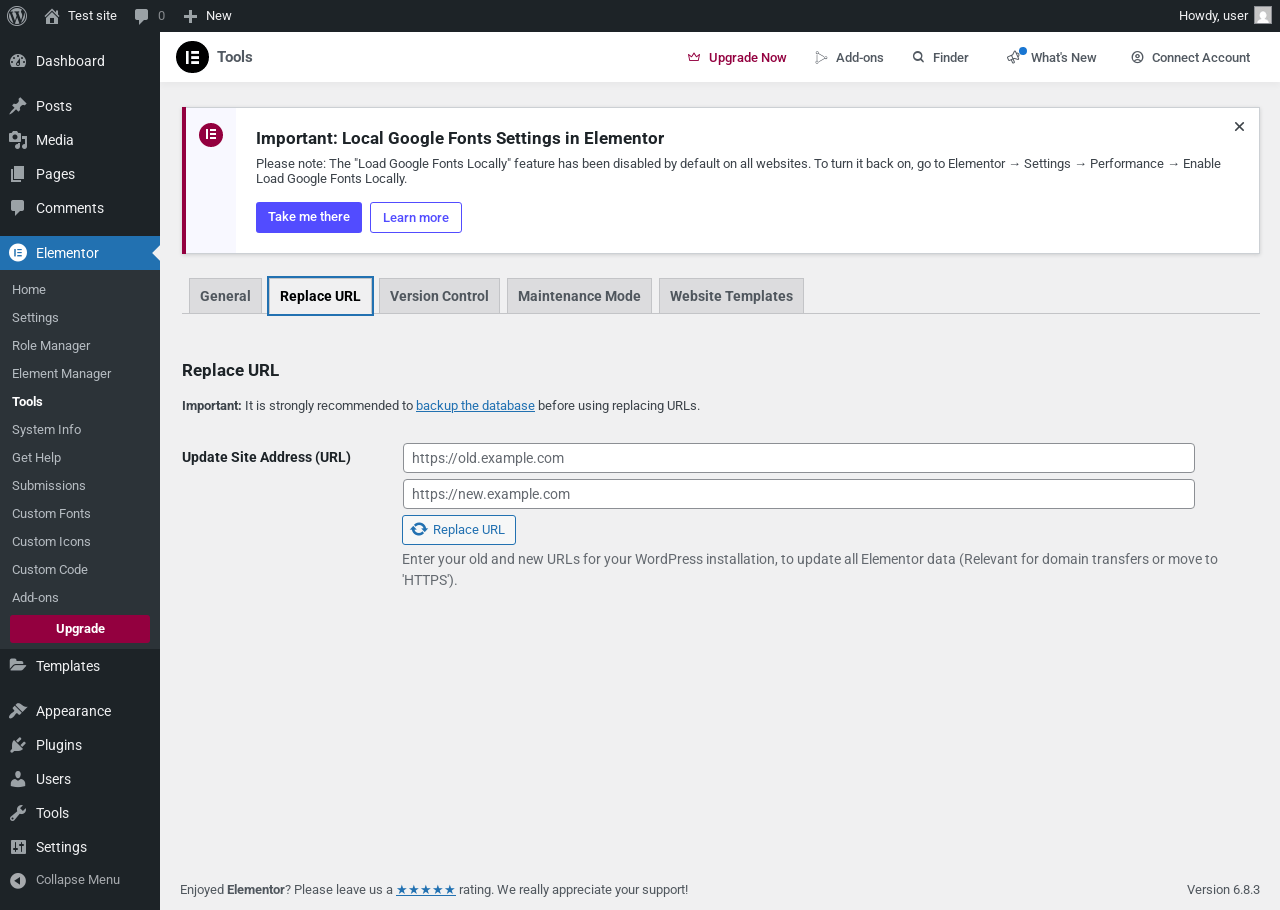Click the Upgrade Now crown icon
Image resolution: width=1280 pixels, height=910 pixels.
(694, 58)
